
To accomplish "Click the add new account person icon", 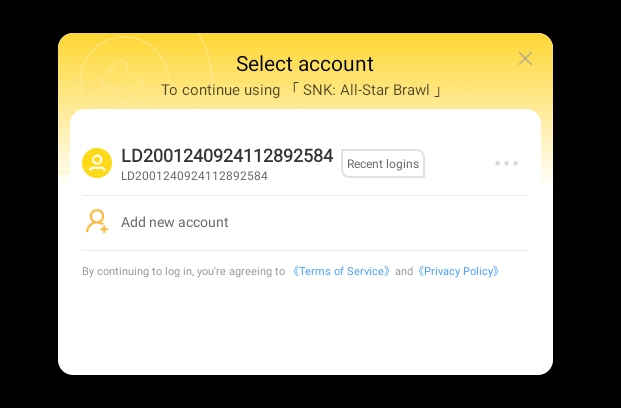I will pos(96,222).
